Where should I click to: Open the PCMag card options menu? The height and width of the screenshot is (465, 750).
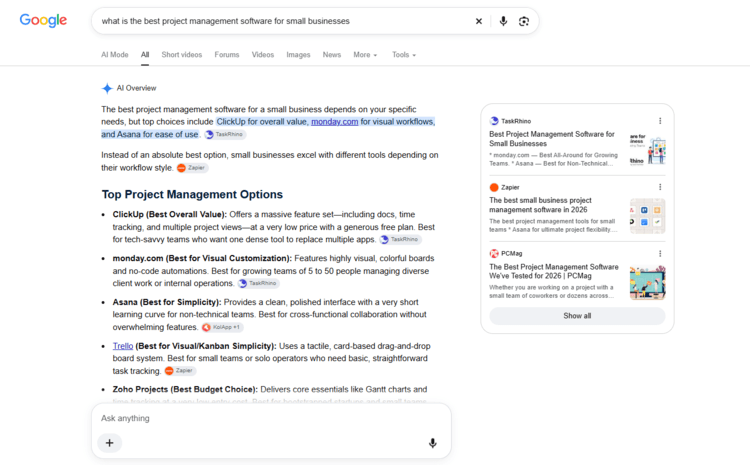(660, 254)
